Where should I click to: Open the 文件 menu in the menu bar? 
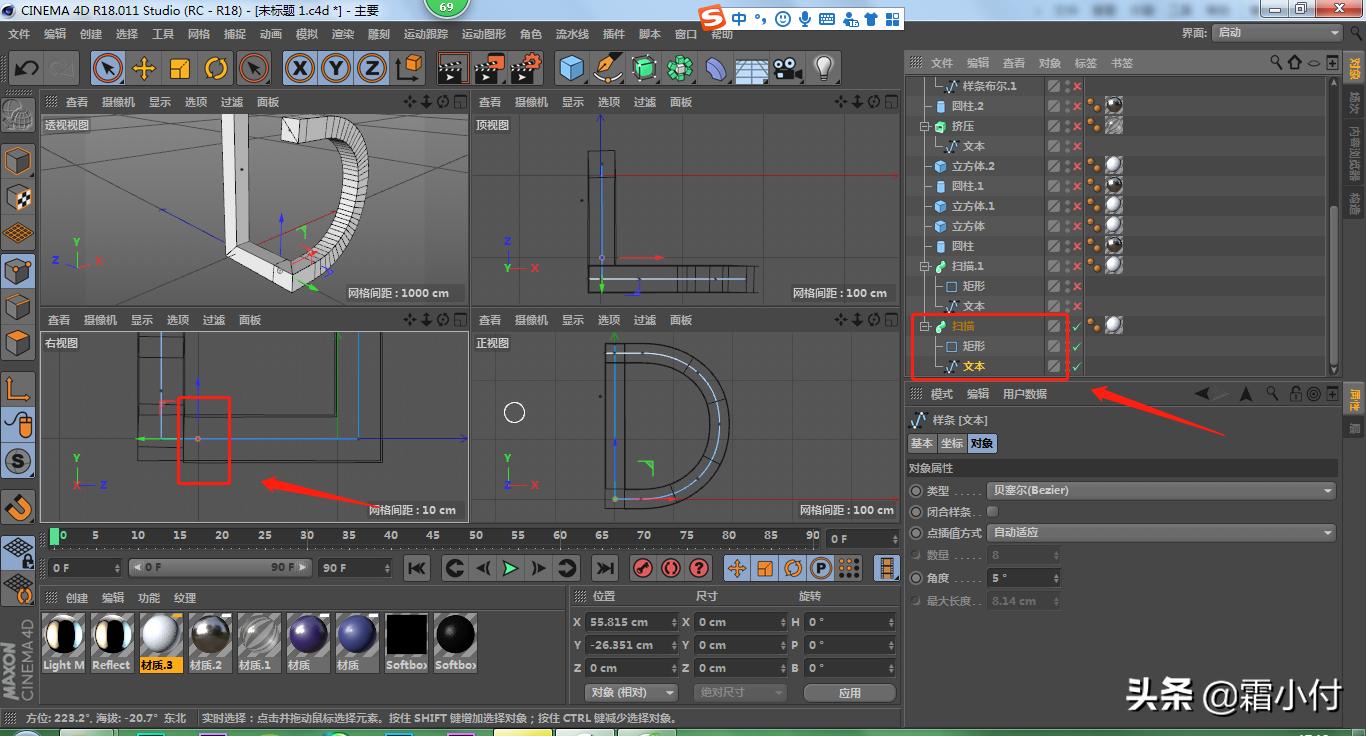click(18, 33)
